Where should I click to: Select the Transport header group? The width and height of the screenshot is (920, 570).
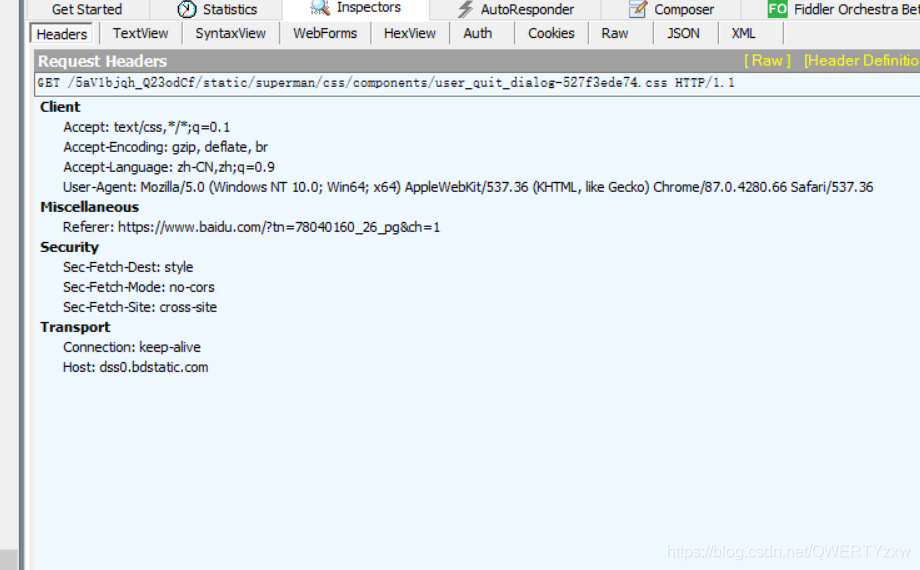(75, 327)
